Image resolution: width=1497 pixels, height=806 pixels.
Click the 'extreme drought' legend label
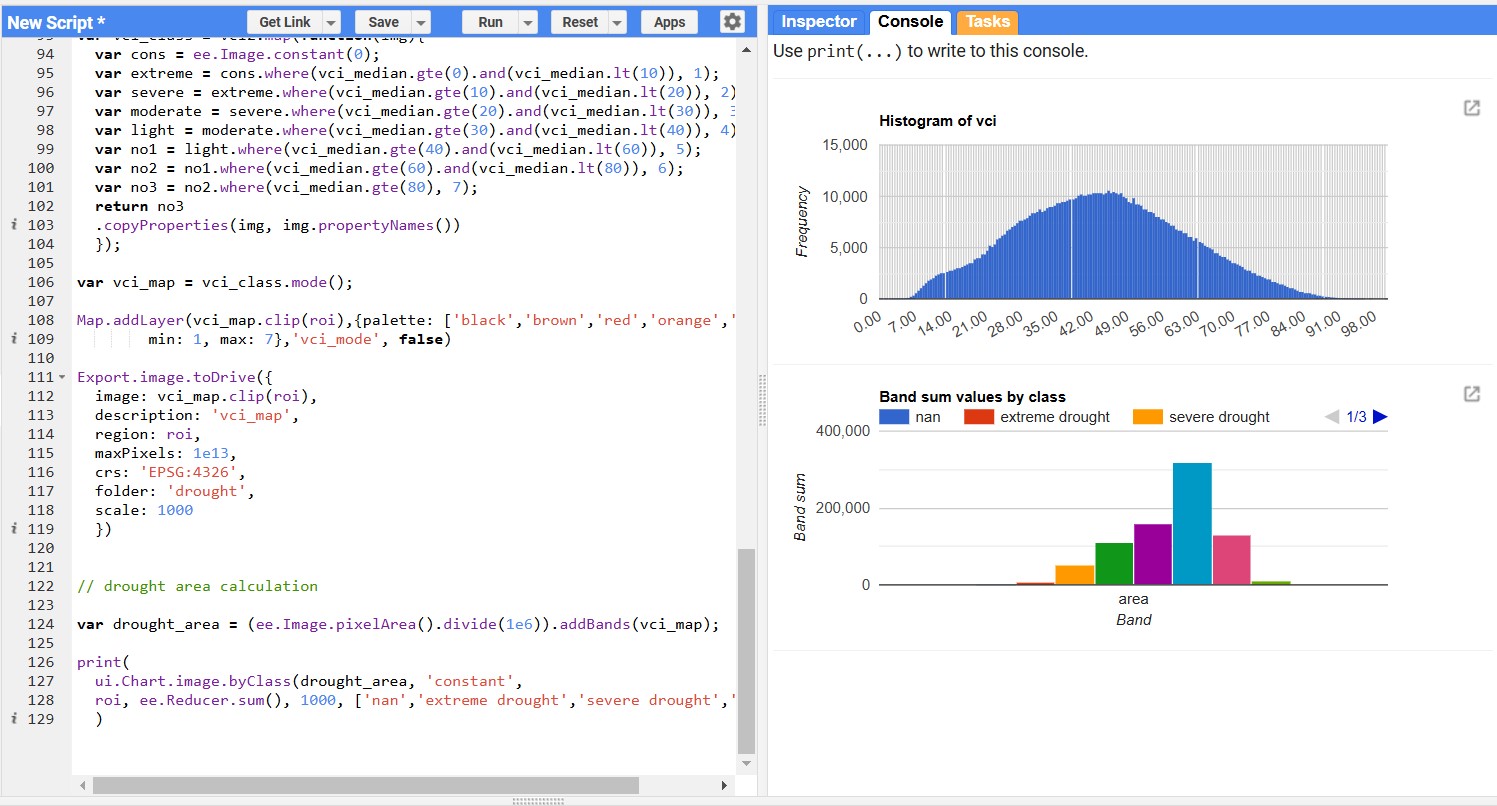pos(1055,417)
